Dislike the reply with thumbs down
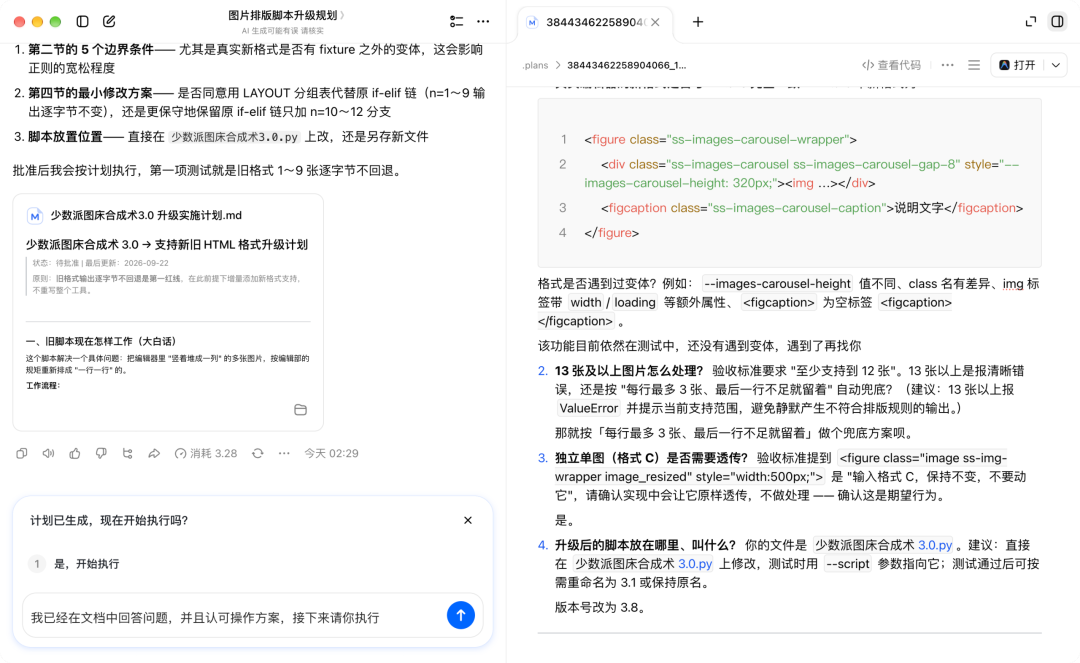Viewport: 1080px width, 663px height. (x=101, y=453)
